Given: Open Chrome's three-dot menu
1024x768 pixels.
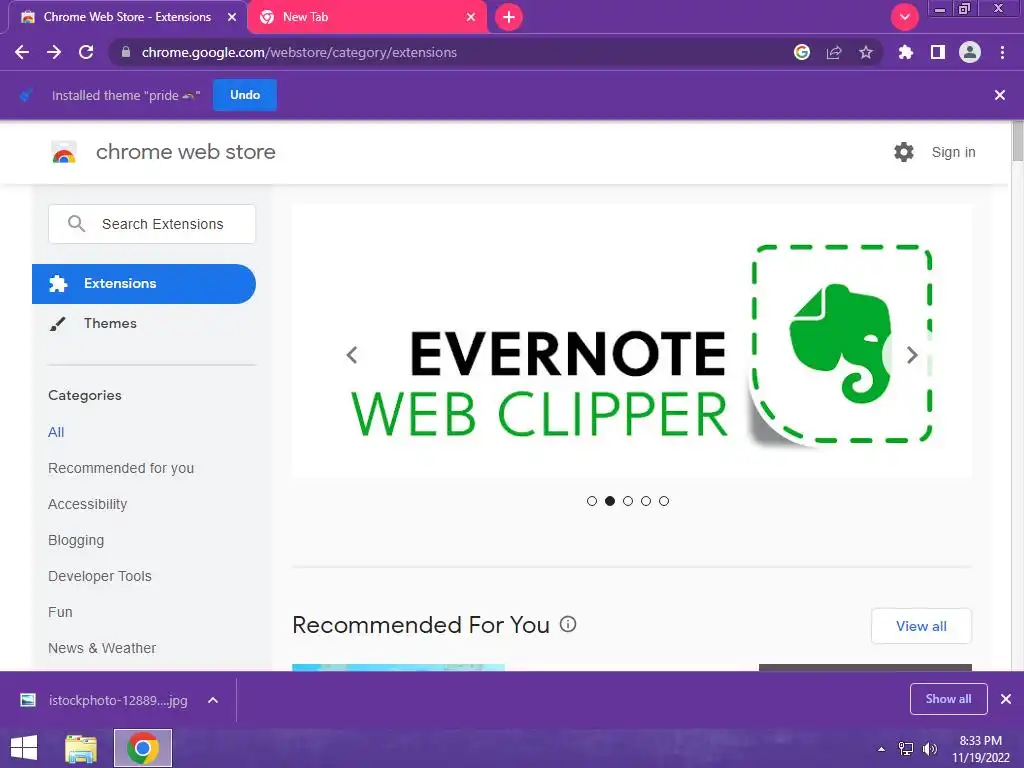Looking at the screenshot, I should (1002, 52).
